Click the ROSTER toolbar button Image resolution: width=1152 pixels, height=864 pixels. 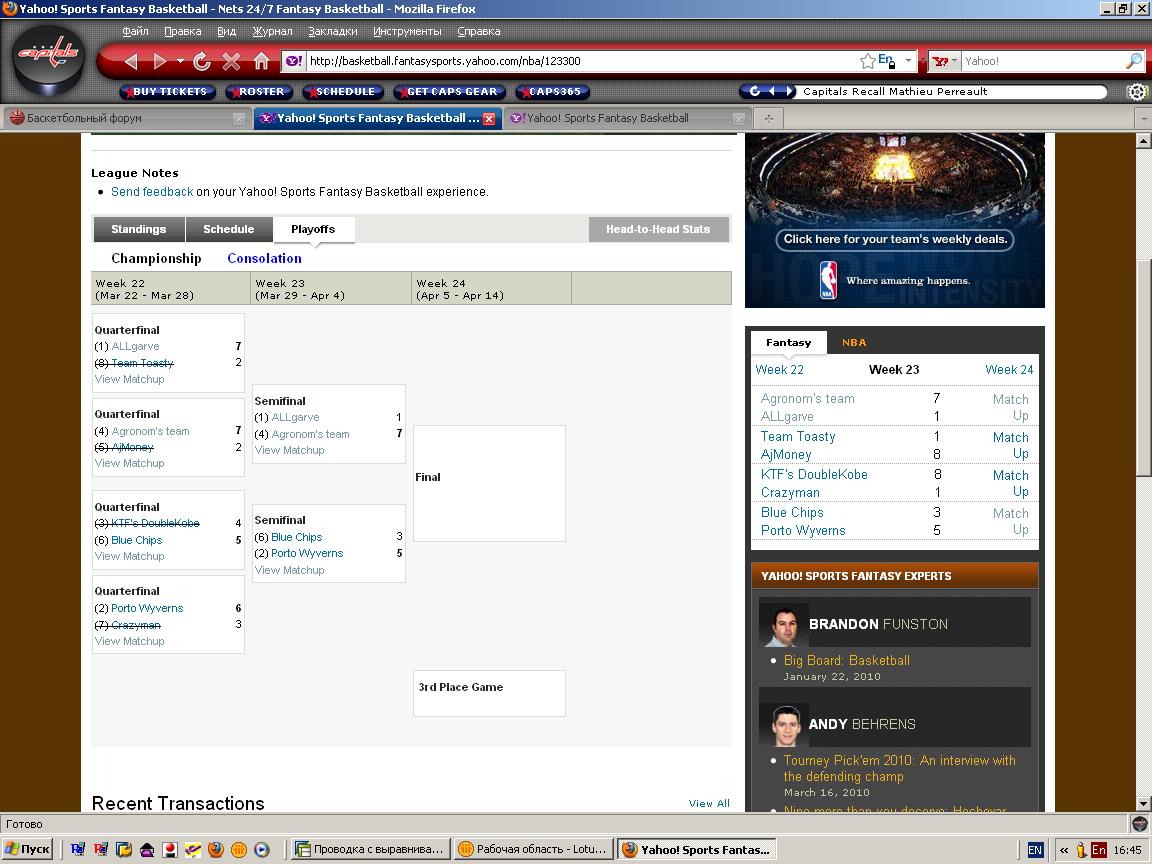[259, 92]
